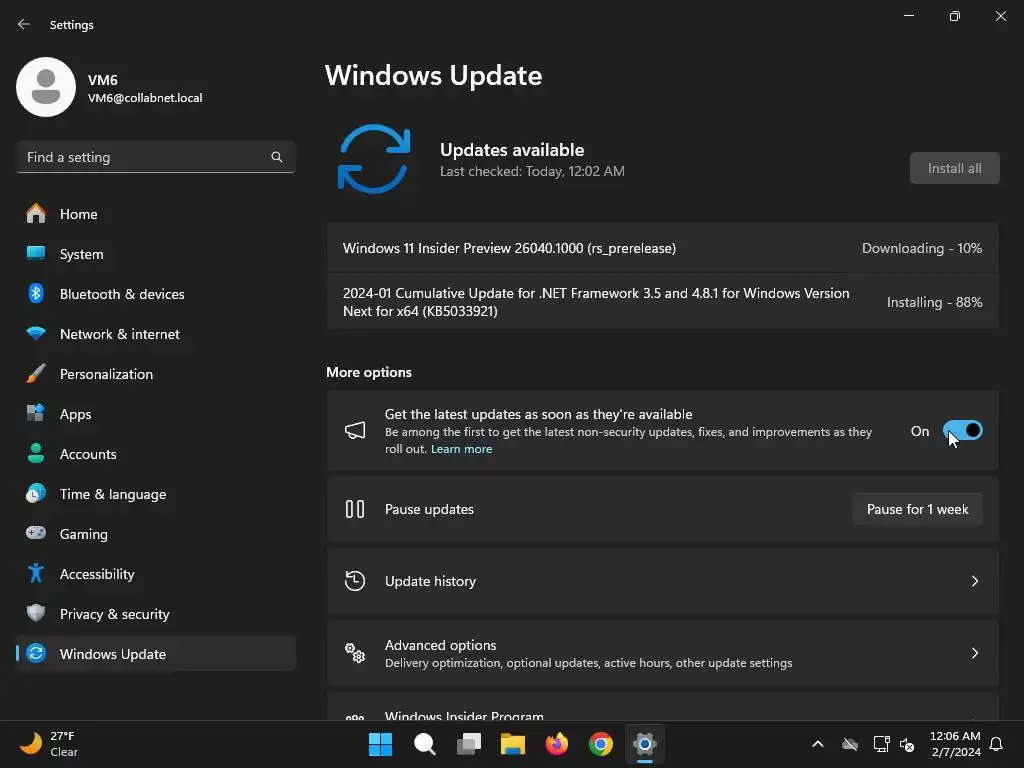
Task: Click 'Installing - 88%' status text
Action: pyautogui.click(x=934, y=302)
